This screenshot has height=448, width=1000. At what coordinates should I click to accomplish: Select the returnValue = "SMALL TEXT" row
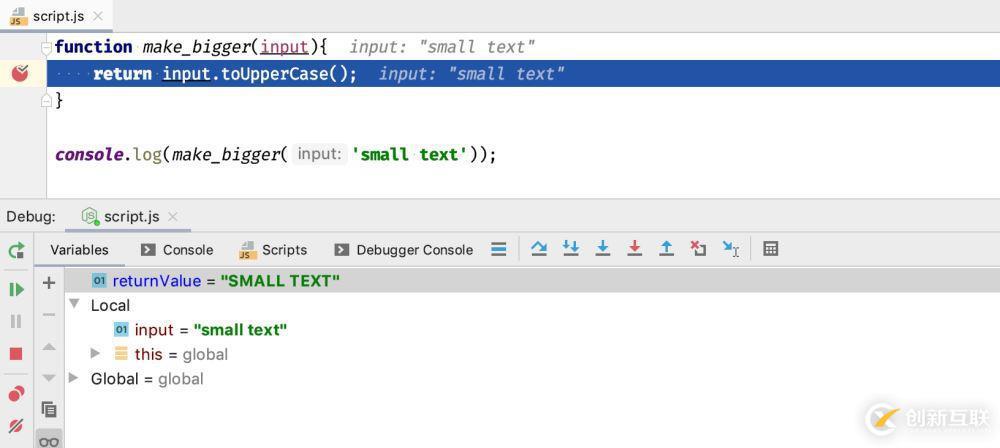[x=532, y=281]
